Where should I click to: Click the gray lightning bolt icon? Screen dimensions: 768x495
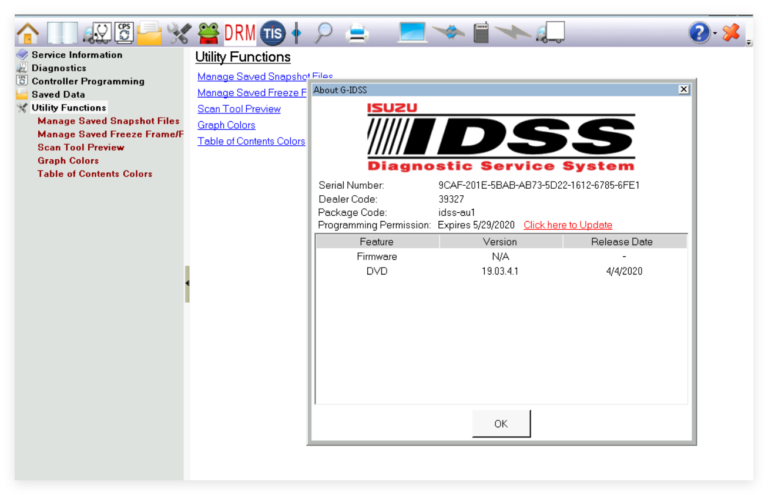(x=512, y=32)
